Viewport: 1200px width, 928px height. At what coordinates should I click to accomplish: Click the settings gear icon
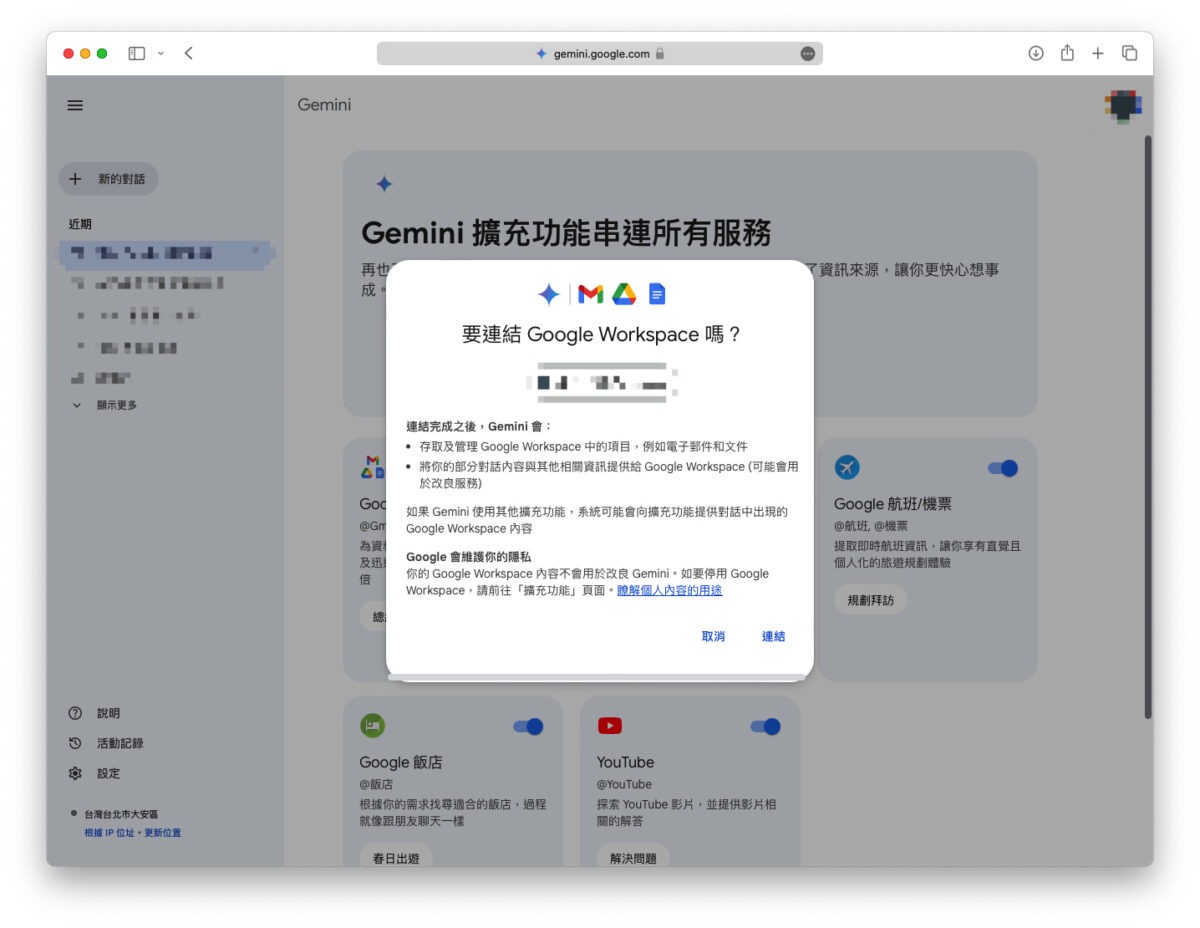tap(75, 773)
